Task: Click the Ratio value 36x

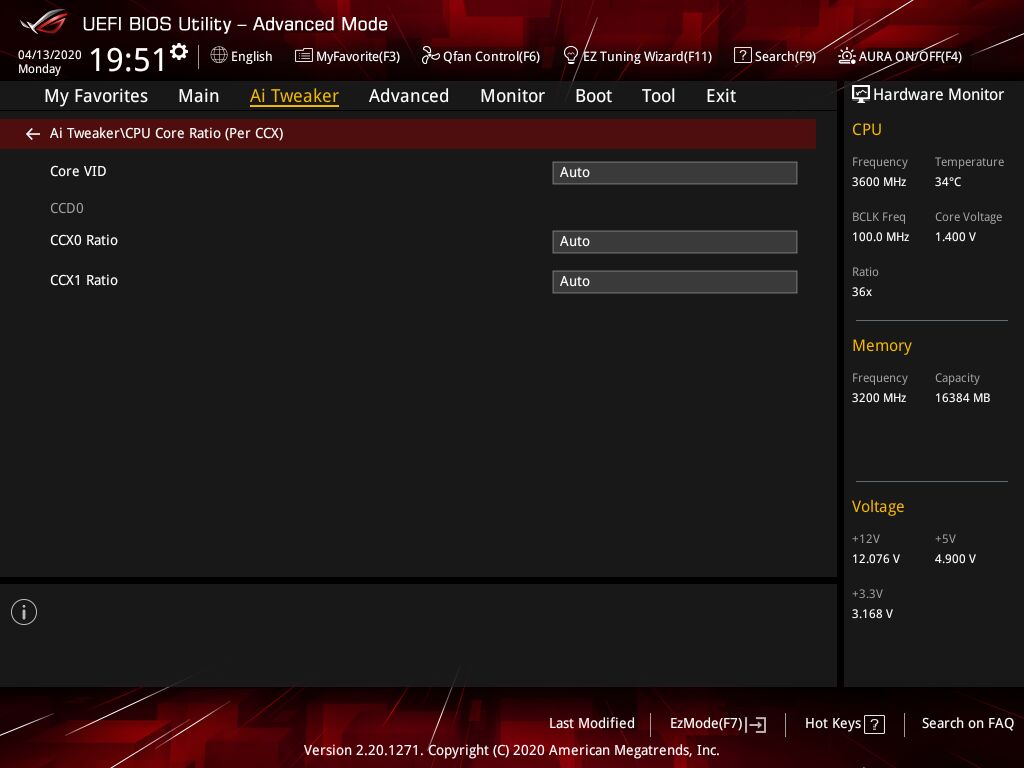Action: (861, 292)
